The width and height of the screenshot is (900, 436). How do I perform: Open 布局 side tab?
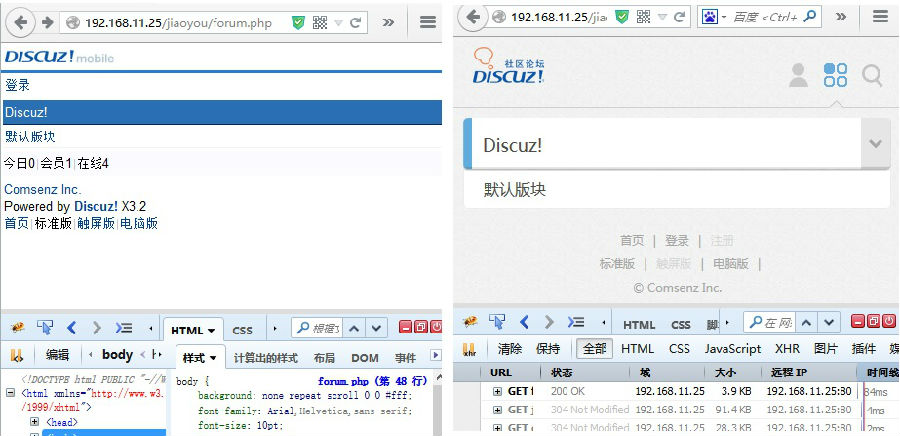324,358
